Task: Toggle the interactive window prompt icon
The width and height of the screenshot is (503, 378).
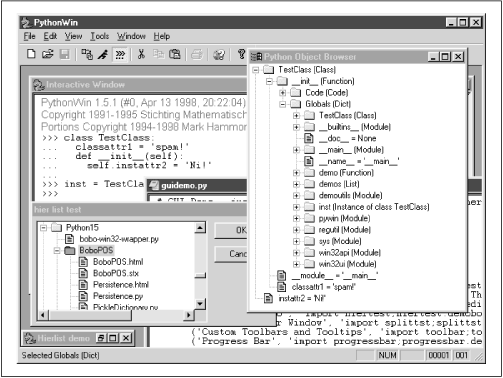Action: pyautogui.click(x=120, y=54)
